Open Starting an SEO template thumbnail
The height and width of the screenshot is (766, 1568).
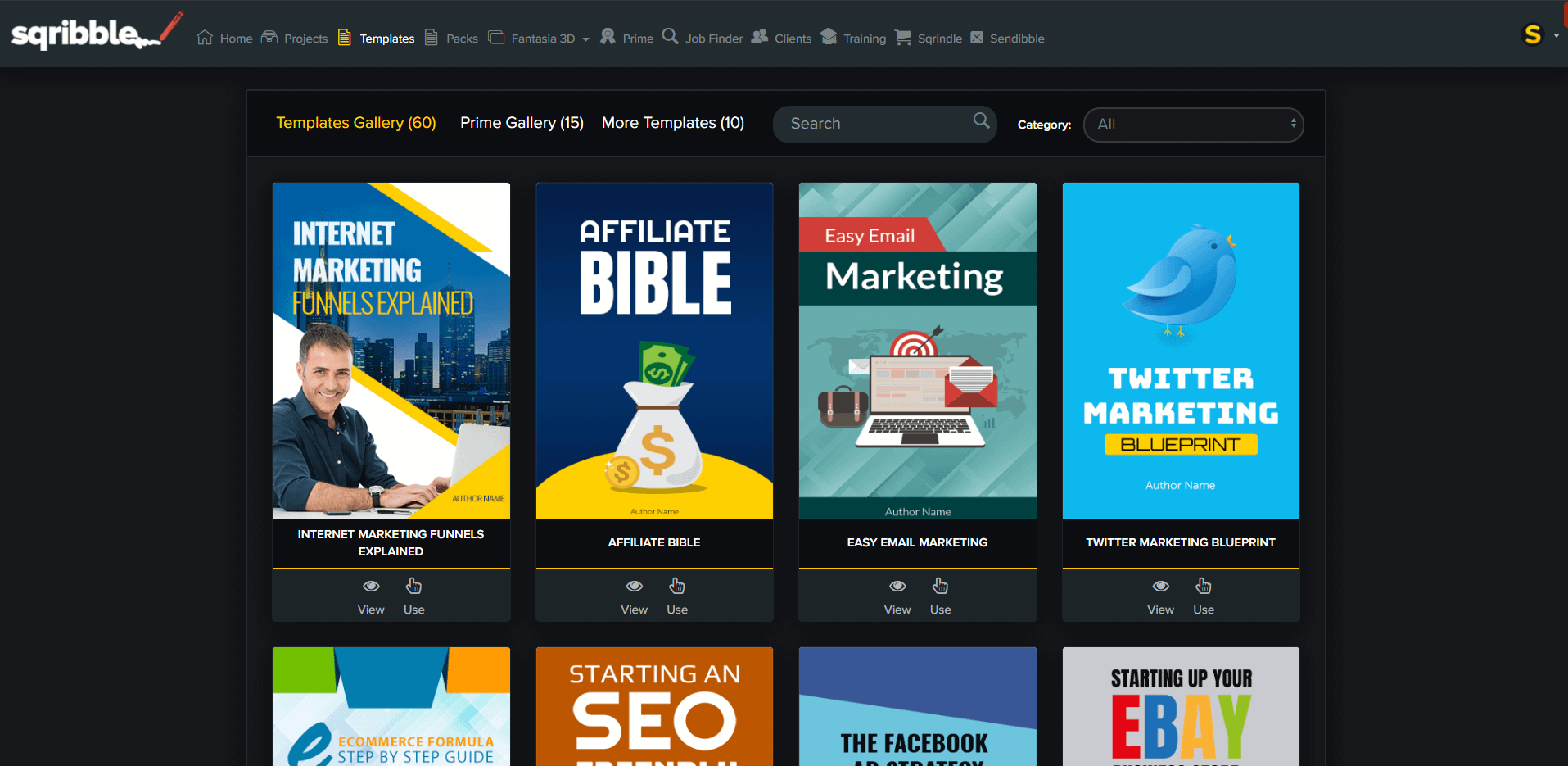654,707
